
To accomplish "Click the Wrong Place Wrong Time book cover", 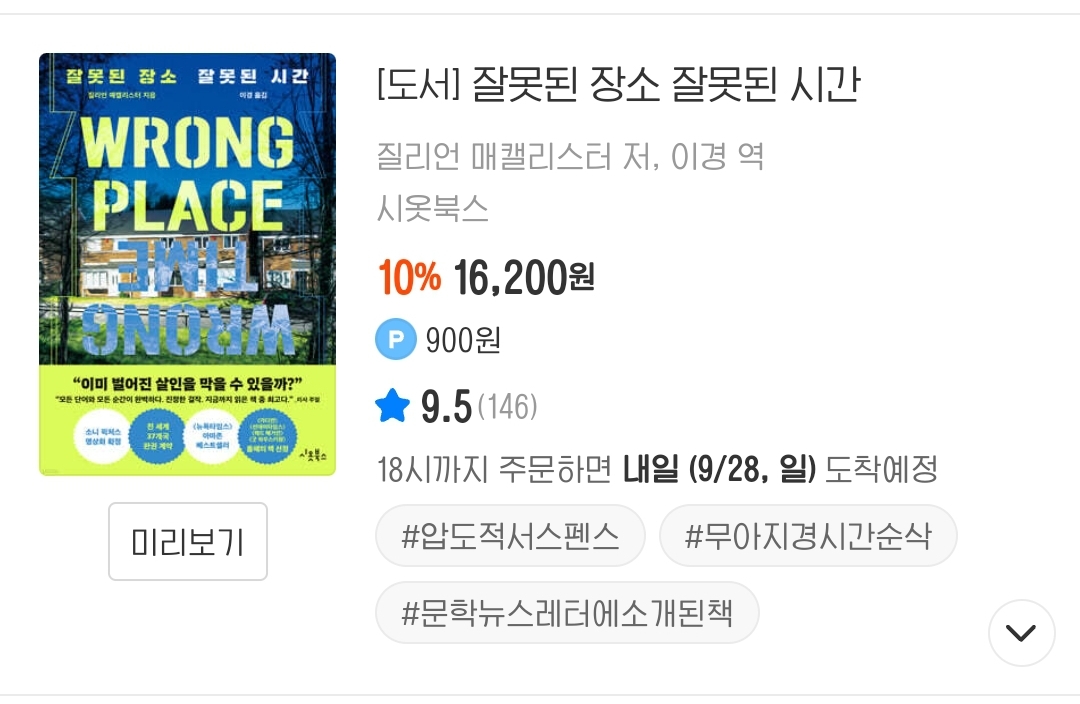I will pyautogui.click(x=187, y=264).
